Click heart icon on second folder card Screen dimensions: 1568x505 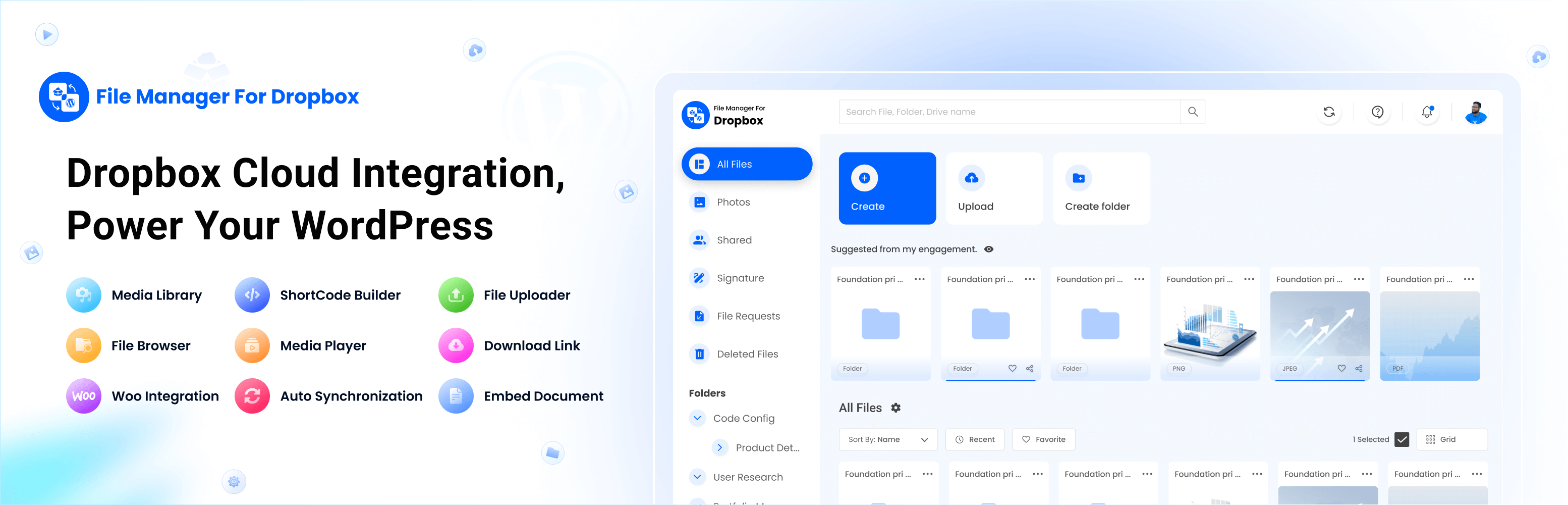point(1012,369)
